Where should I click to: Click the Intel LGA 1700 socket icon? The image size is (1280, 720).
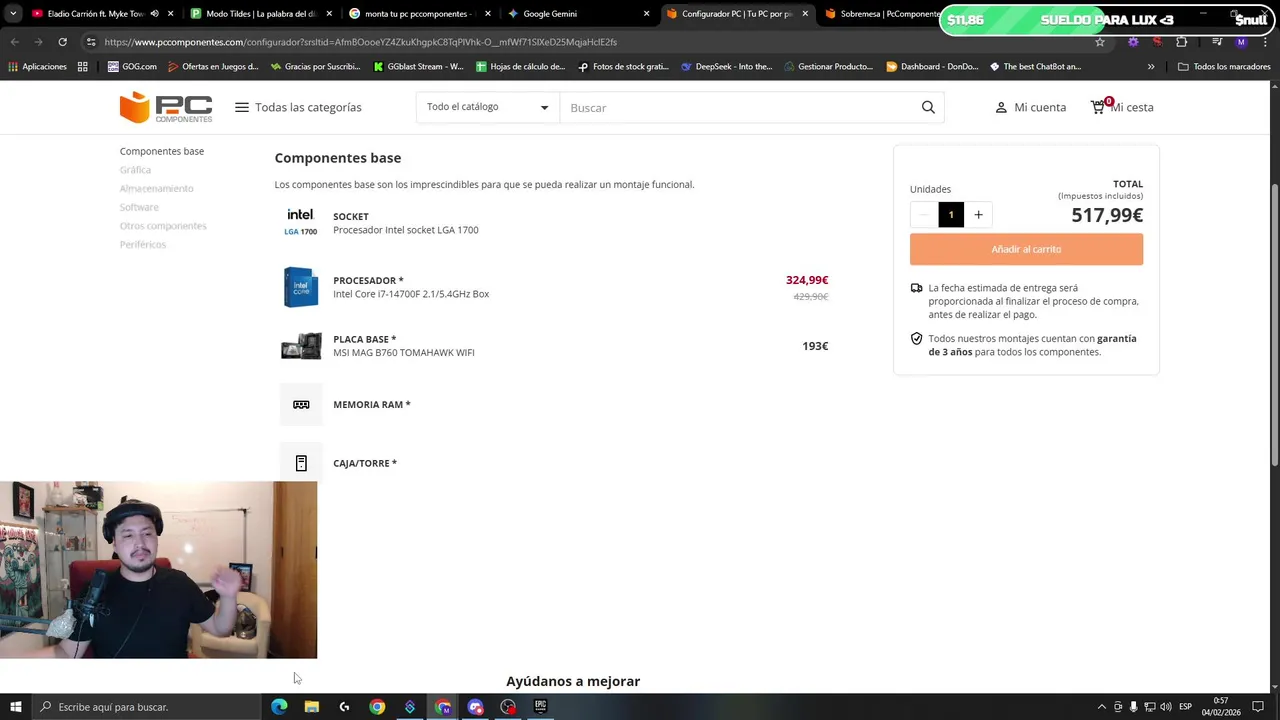point(300,222)
